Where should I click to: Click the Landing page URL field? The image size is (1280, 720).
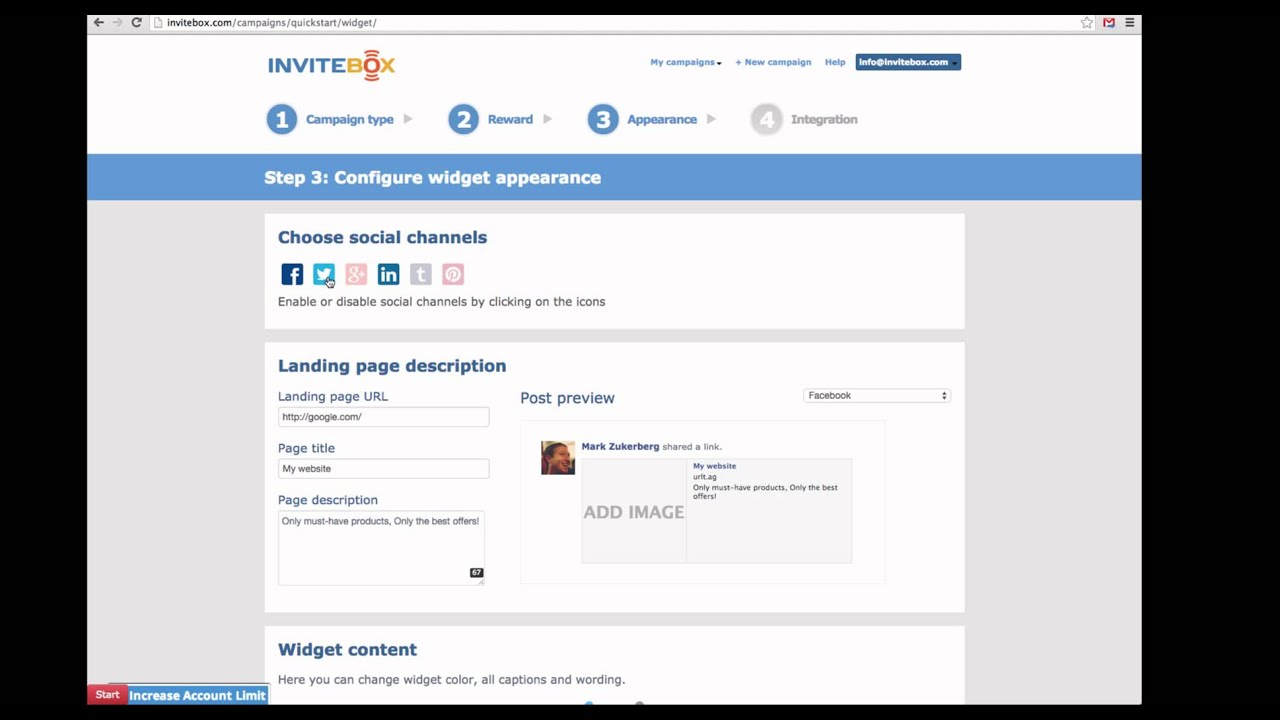[x=383, y=417]
